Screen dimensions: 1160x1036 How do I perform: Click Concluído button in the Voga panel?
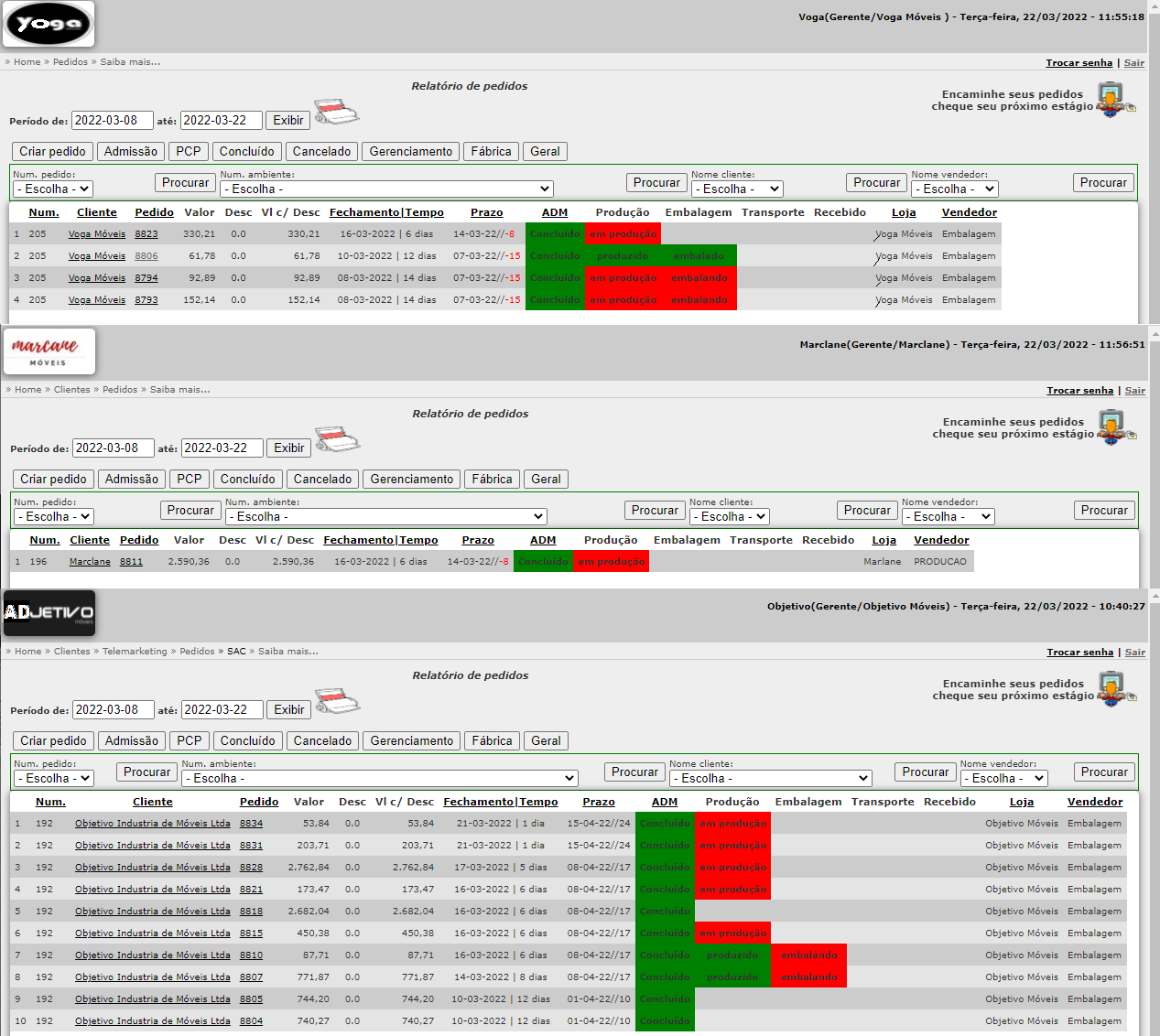pyautogui.click(x=247, y=152)
